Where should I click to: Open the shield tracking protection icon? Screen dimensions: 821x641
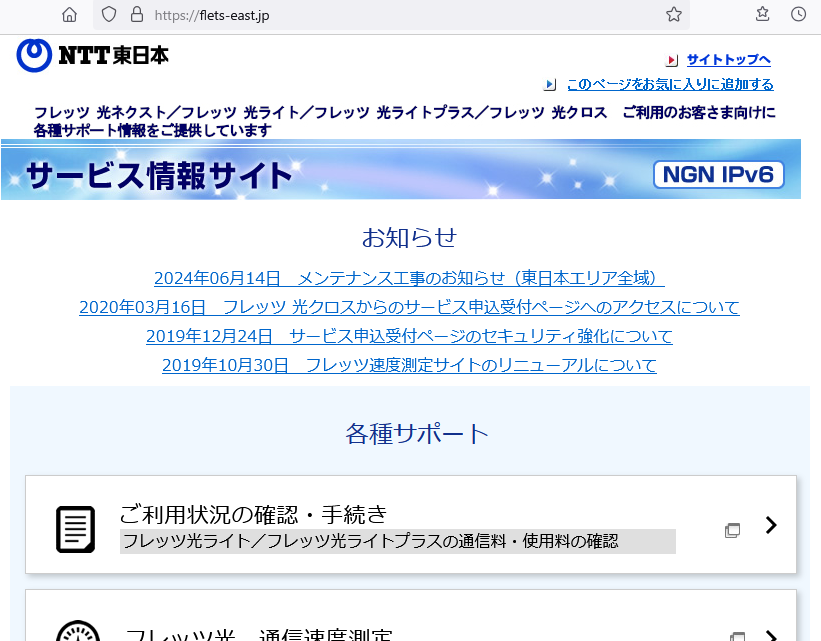point(108,15)
